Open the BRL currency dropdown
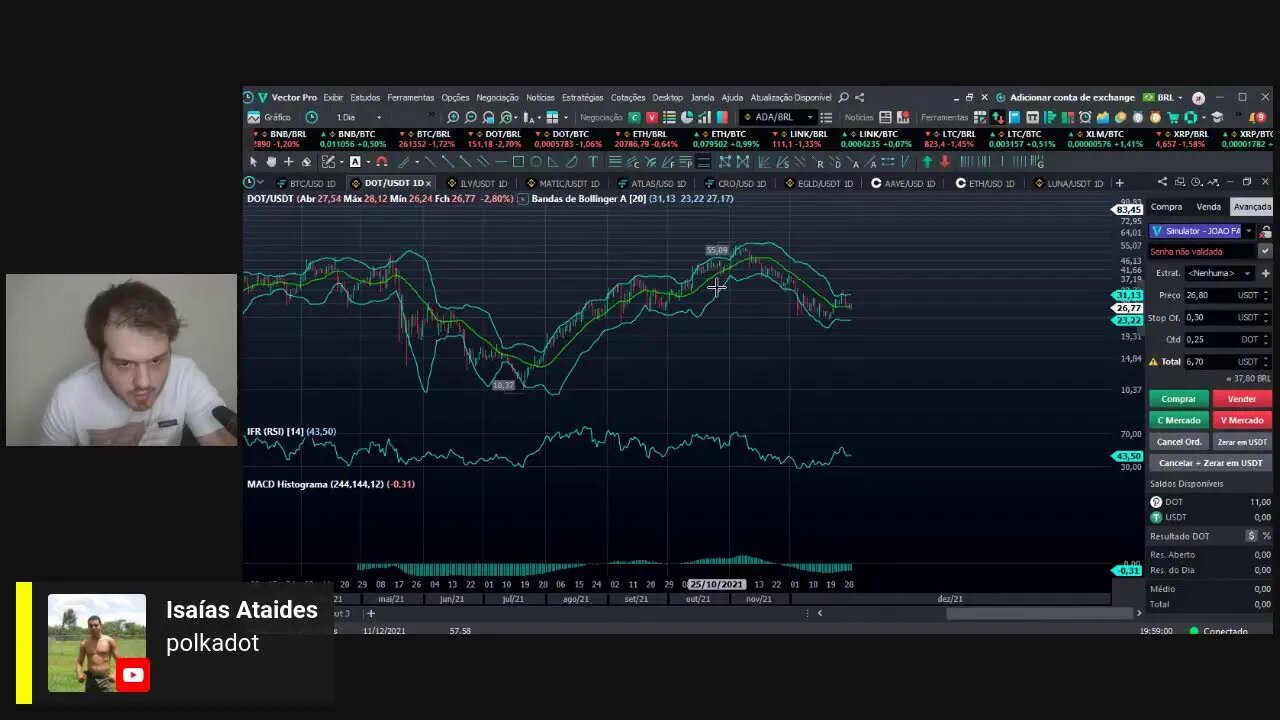This screenshot has height=720, width=1280. coord(1181,97)
